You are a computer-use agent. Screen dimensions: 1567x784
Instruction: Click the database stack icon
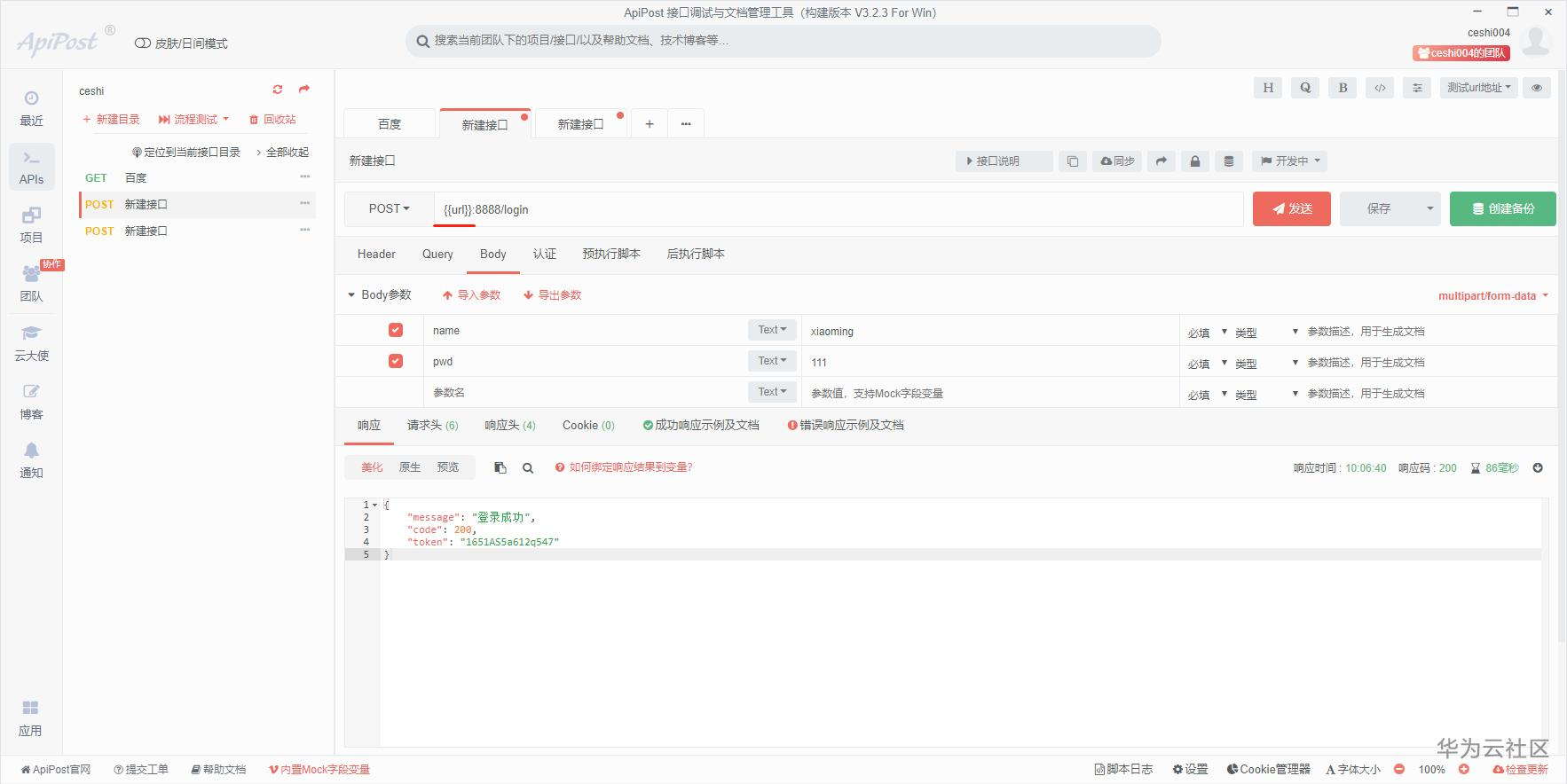(1229, 161)
